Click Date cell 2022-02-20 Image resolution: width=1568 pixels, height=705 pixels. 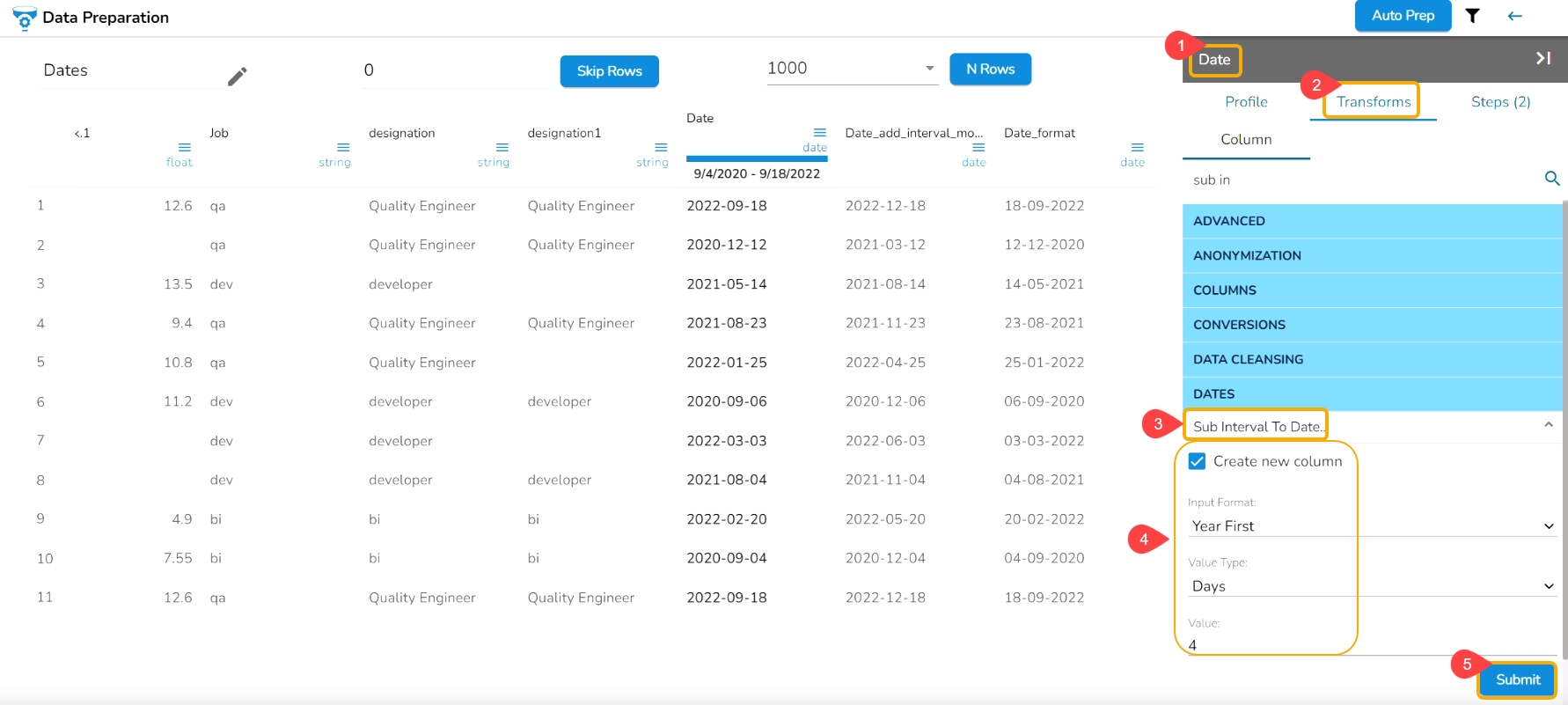click(x=727, y=519)
